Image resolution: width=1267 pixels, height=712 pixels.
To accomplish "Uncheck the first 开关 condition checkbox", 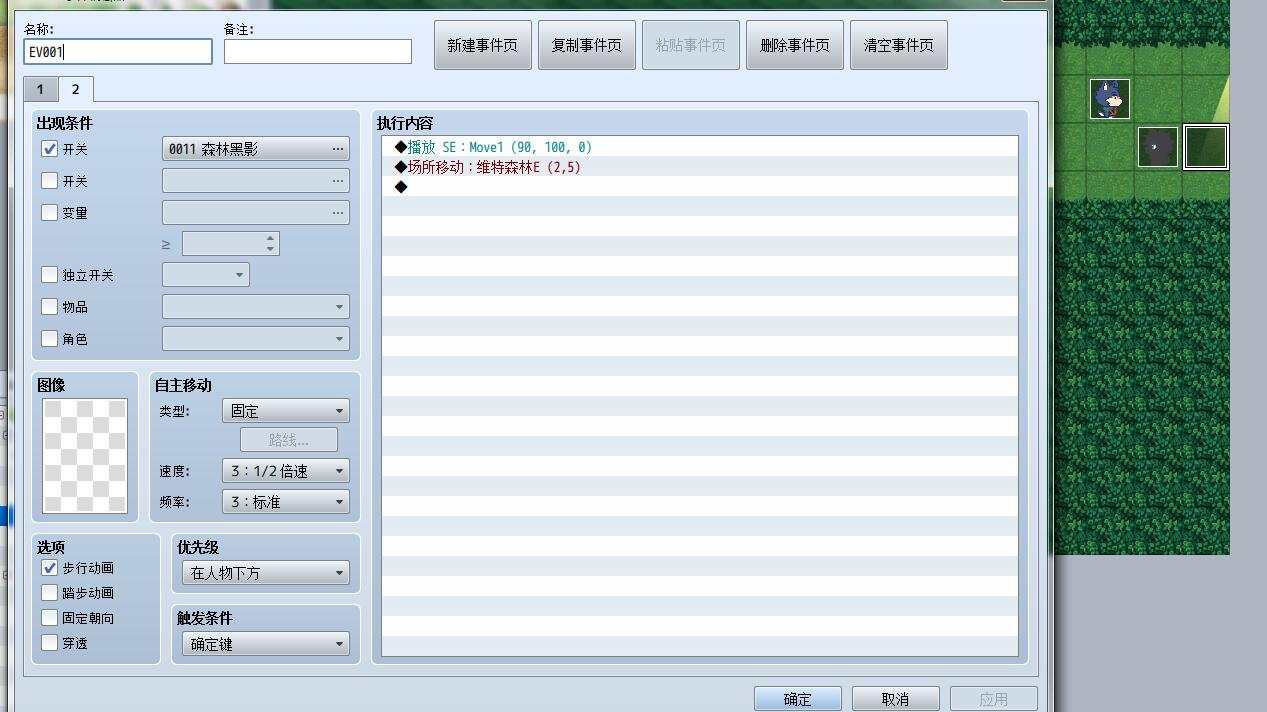I will click(x=49, y=149).
